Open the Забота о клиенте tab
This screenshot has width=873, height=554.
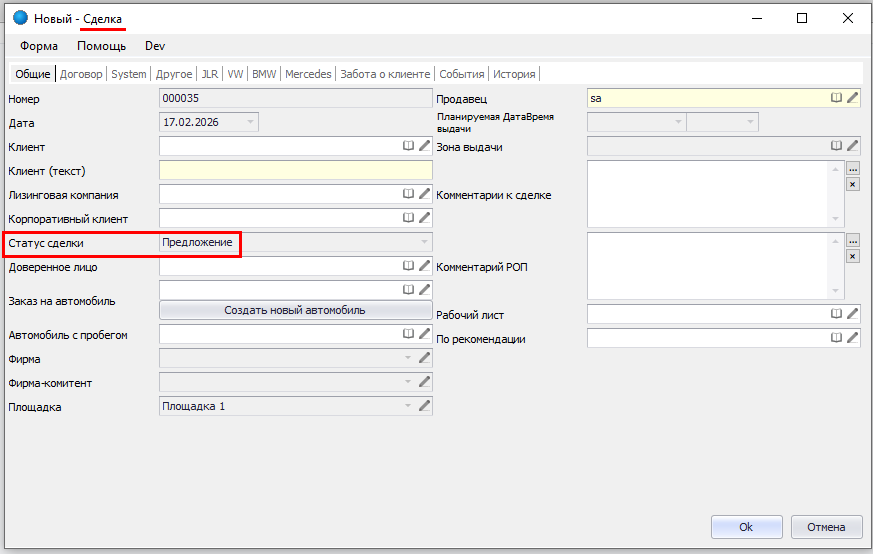(385, 74)
